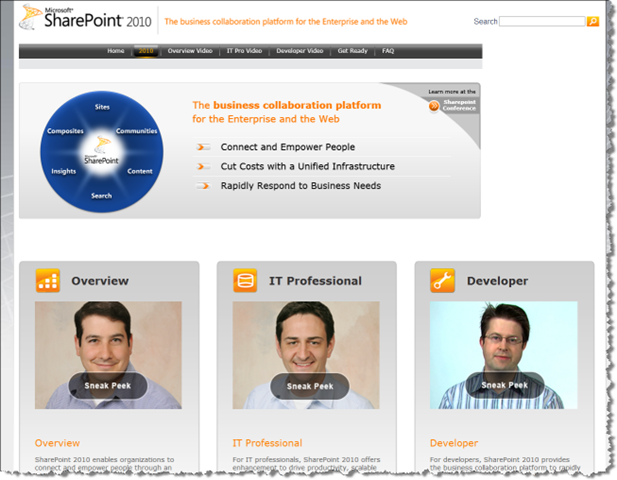
Task: Click the IT Professional database icon
Action: point(245,281)
